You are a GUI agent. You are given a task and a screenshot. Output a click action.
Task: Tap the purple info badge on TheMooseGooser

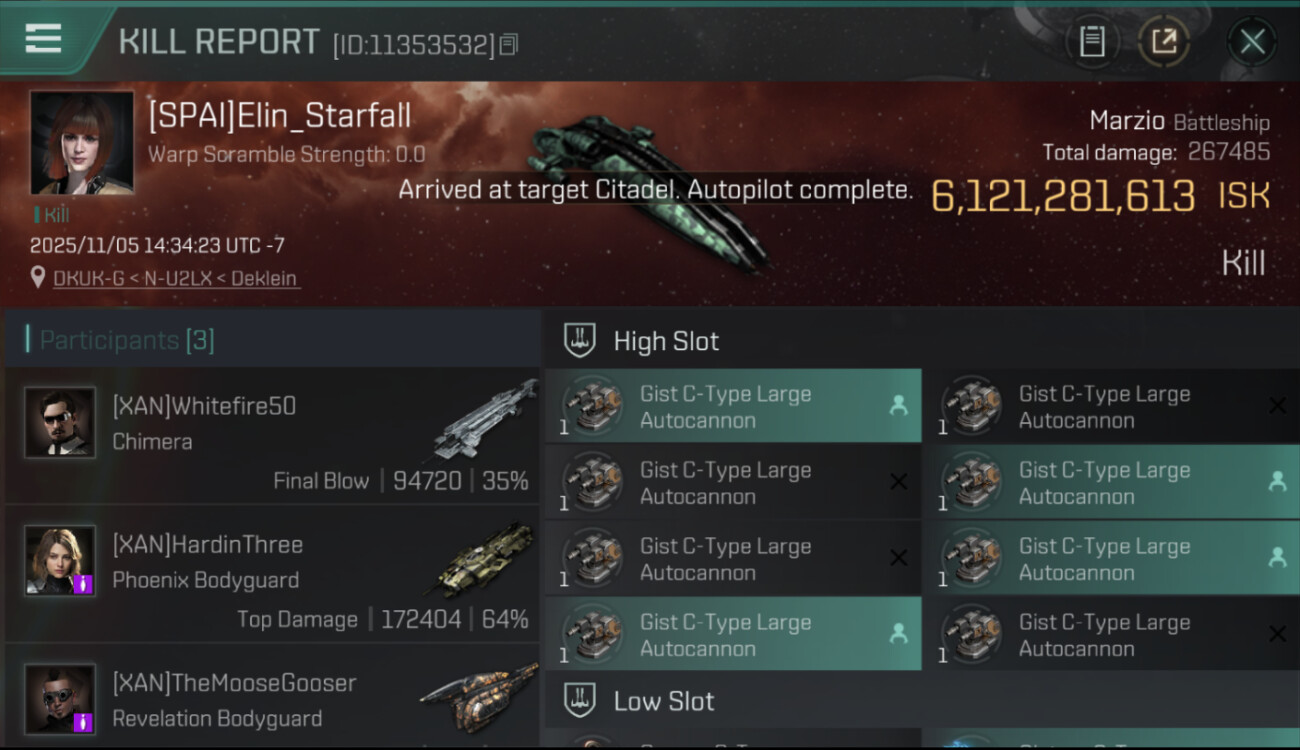tap(84, 722)
